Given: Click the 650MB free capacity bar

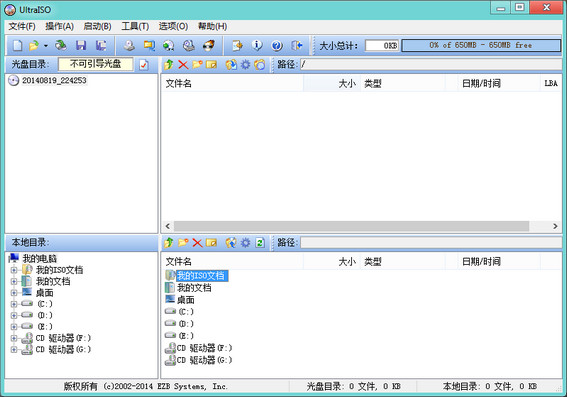Looking at the screenshot, I should (x=481, y=46).
